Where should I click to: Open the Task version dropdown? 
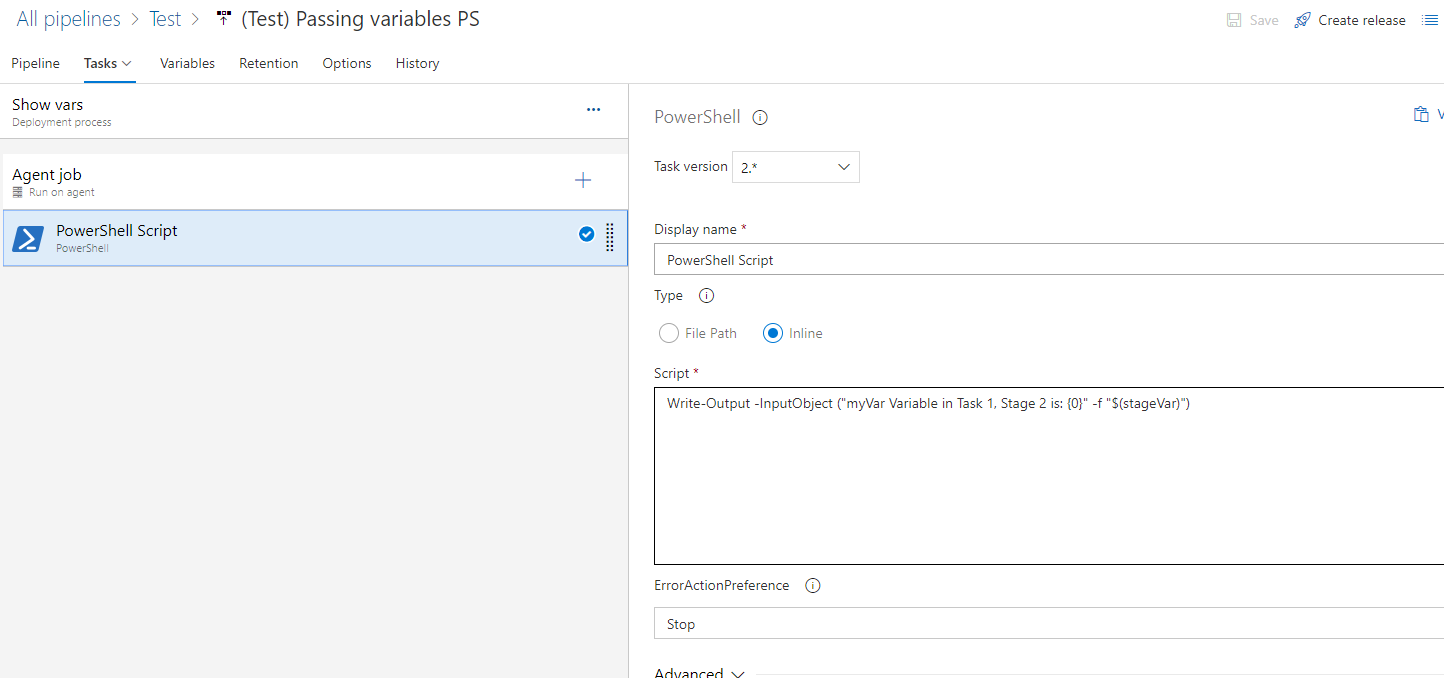click(x=796, y=167)
